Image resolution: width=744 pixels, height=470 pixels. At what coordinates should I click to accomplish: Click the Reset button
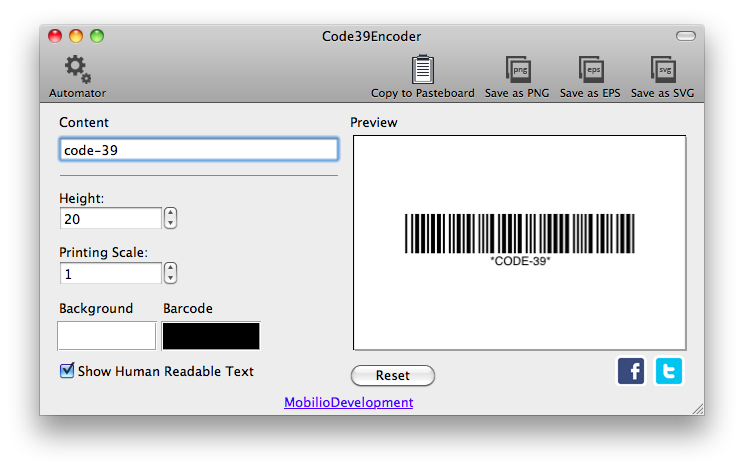393,376
